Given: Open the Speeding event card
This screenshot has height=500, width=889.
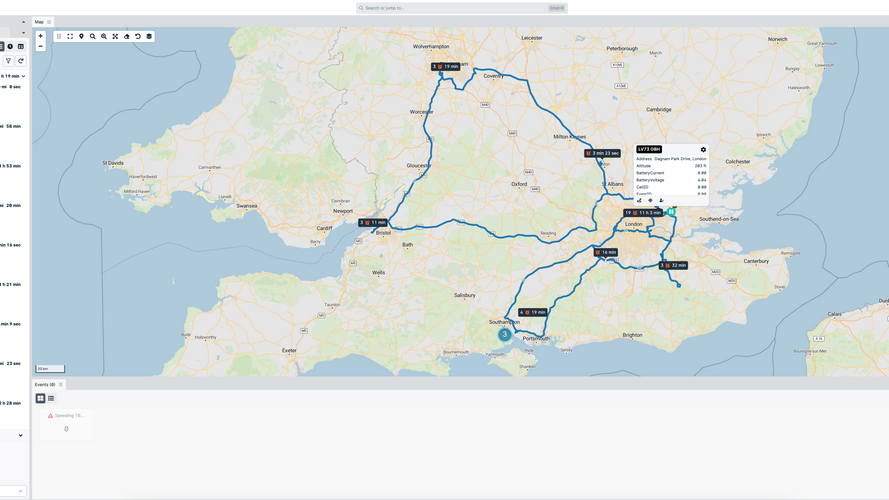Looking at the screenshot, I should pyautogui.click(x=66, y=423).
